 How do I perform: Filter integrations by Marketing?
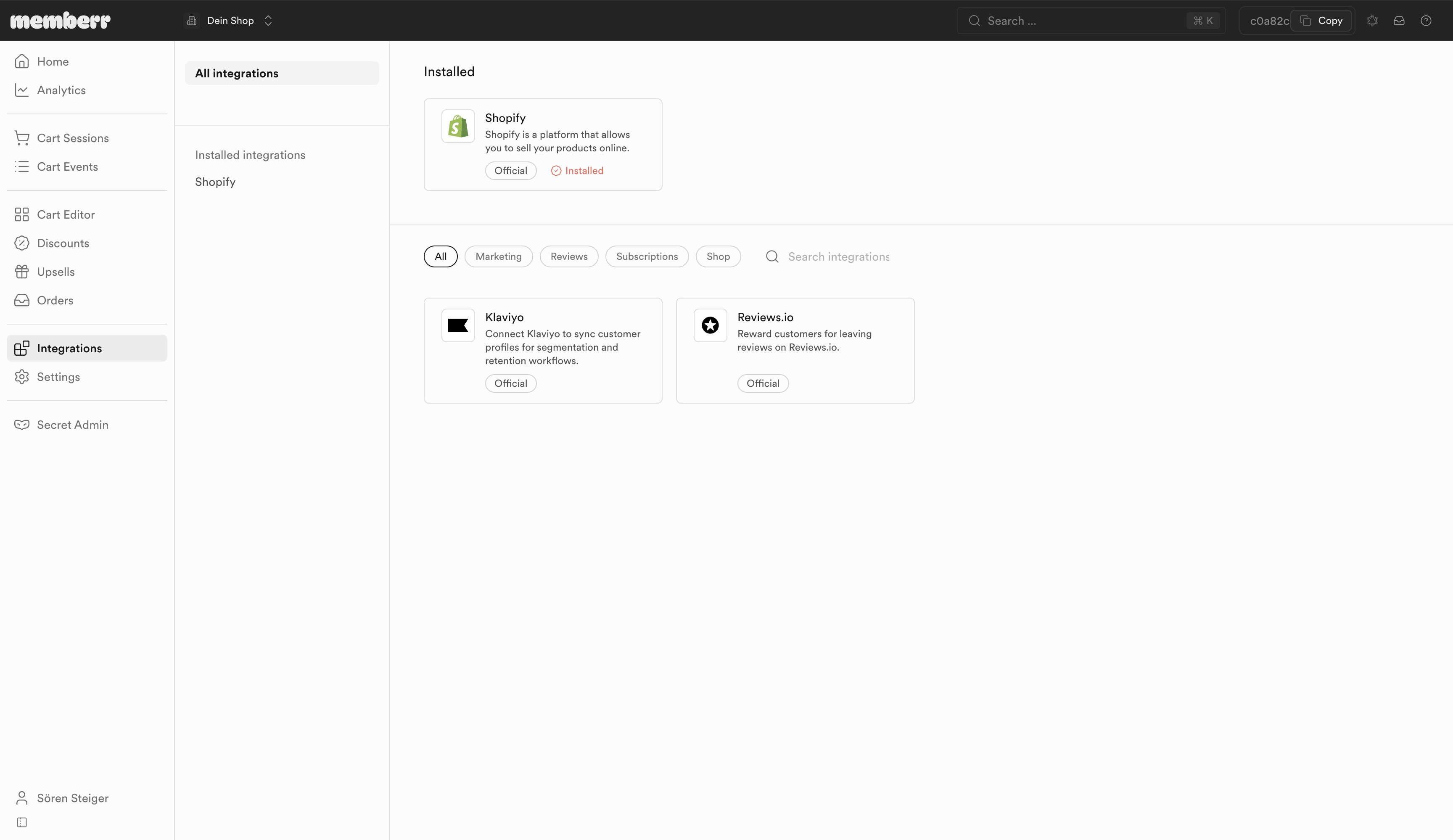pos(499,256)
